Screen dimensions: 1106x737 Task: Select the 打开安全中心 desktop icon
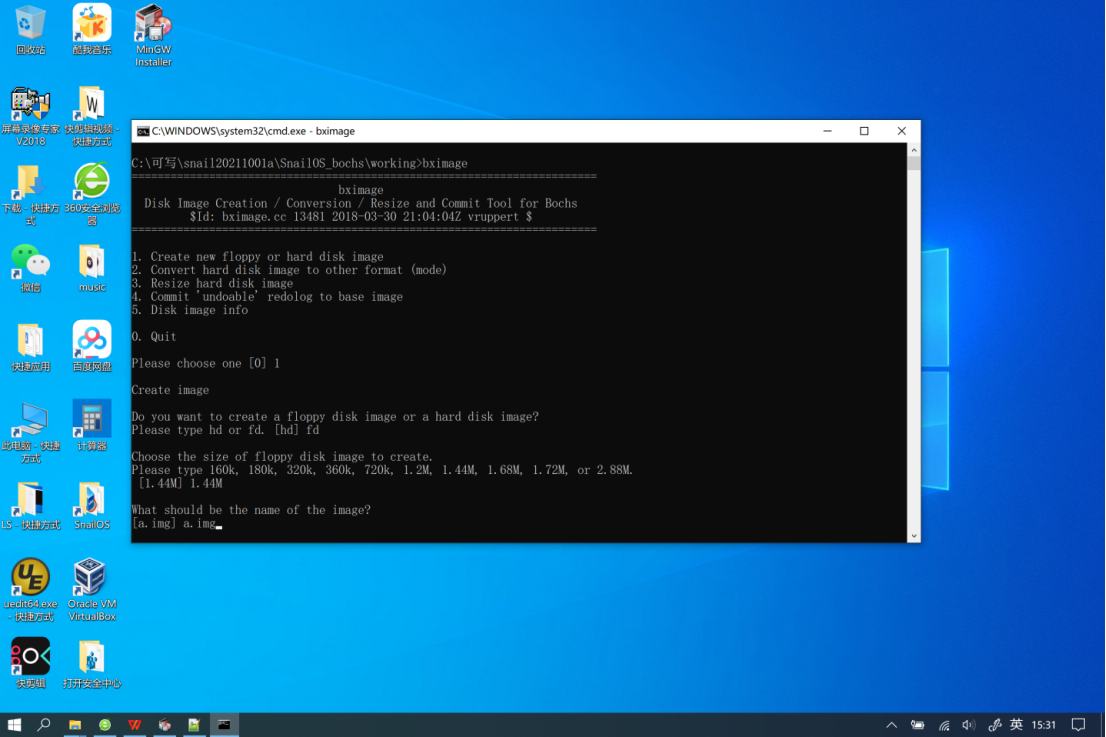[x=92, y=664]
